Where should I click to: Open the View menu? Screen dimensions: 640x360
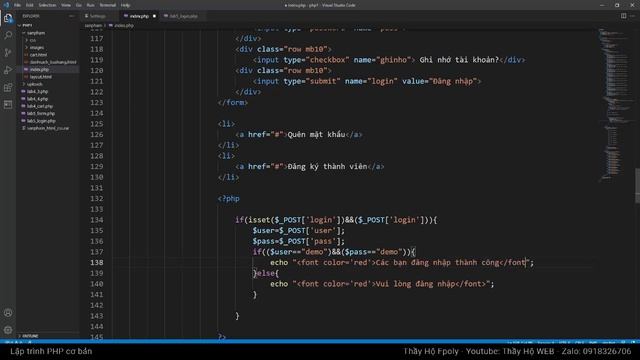click(66, 5)
